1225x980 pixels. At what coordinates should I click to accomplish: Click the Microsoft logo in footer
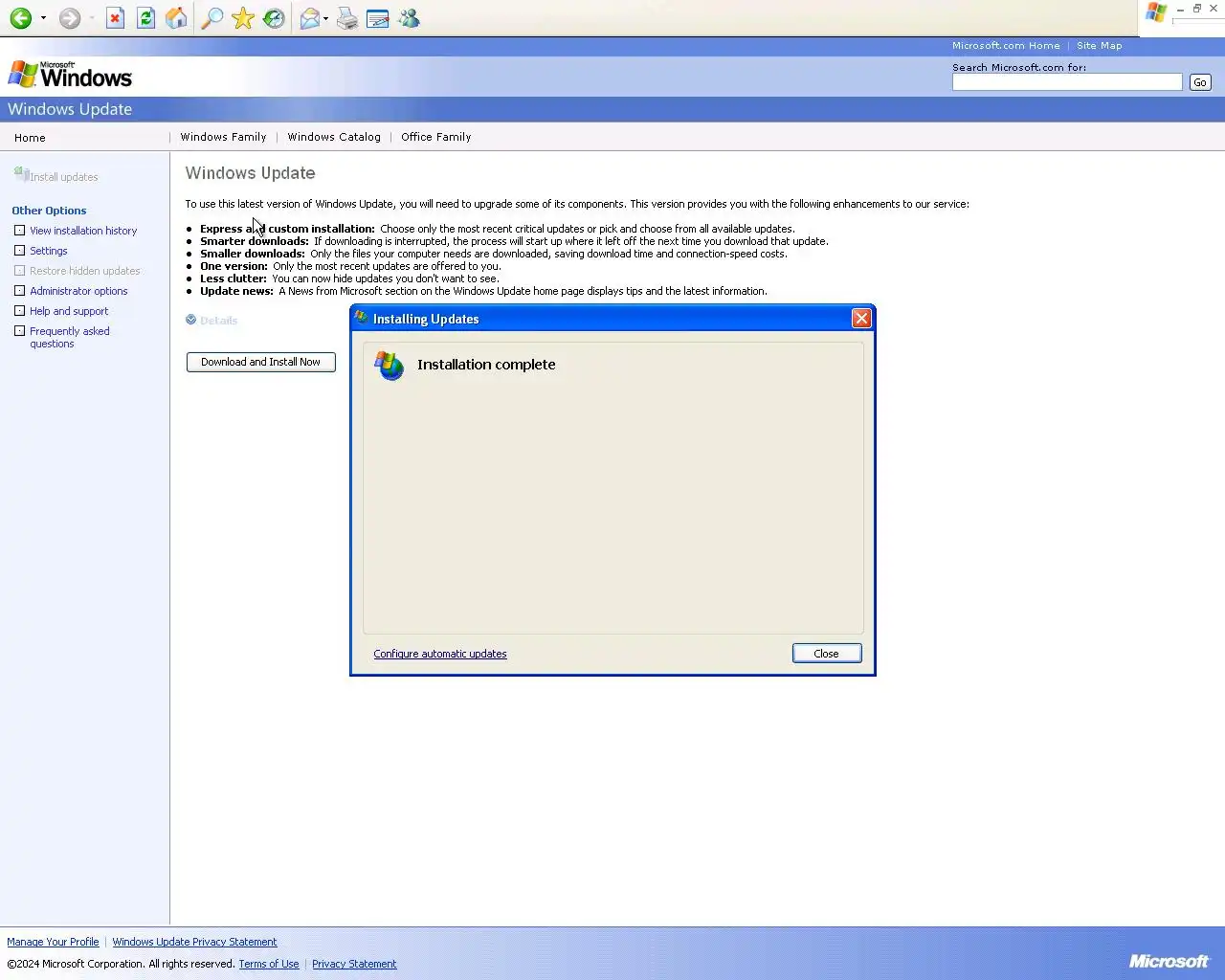1169,961
